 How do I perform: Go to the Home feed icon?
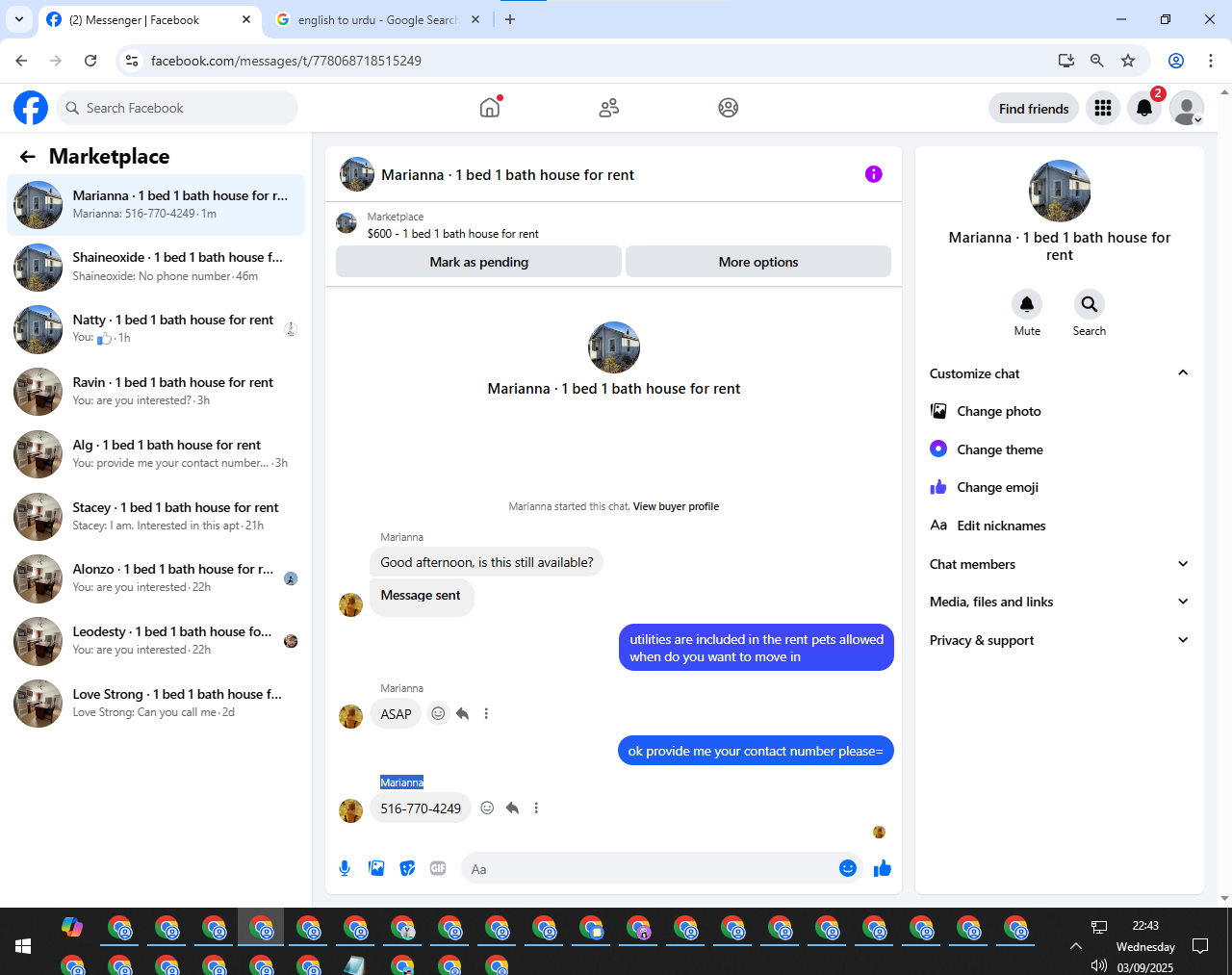click(490, 108)
